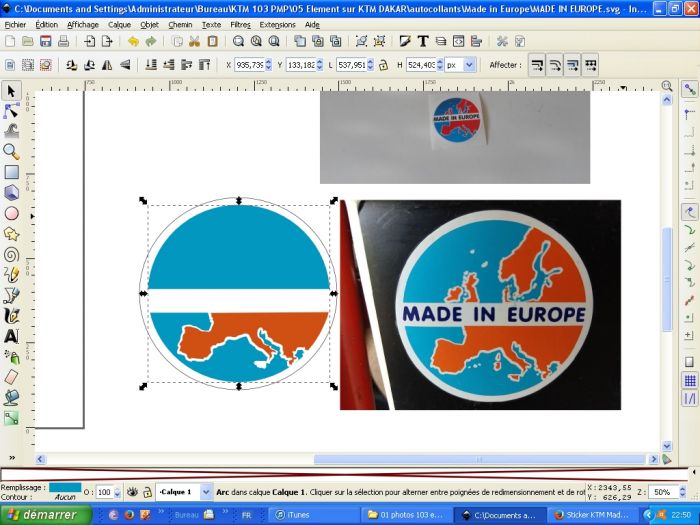Select the Text tool in toolbox

(11, 336)
